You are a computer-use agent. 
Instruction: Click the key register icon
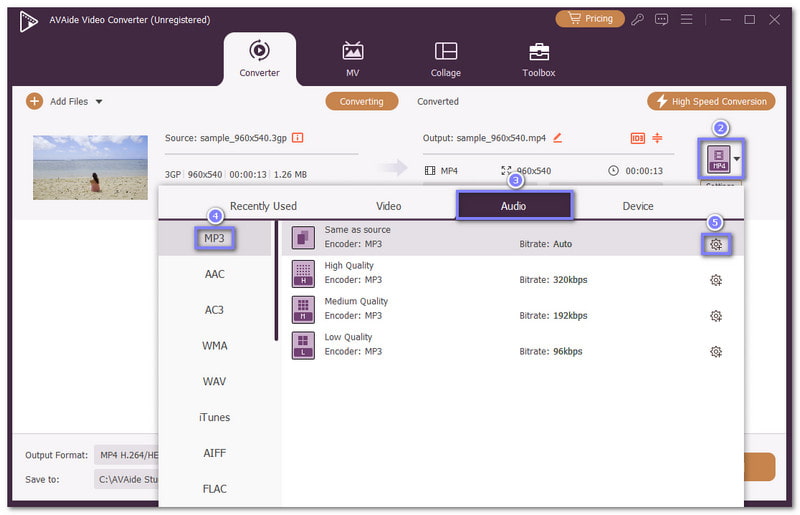637,19
